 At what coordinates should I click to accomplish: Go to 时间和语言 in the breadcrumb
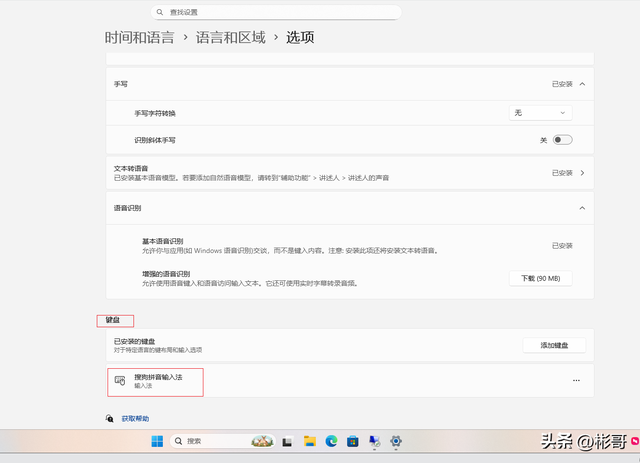click(139, 38)
